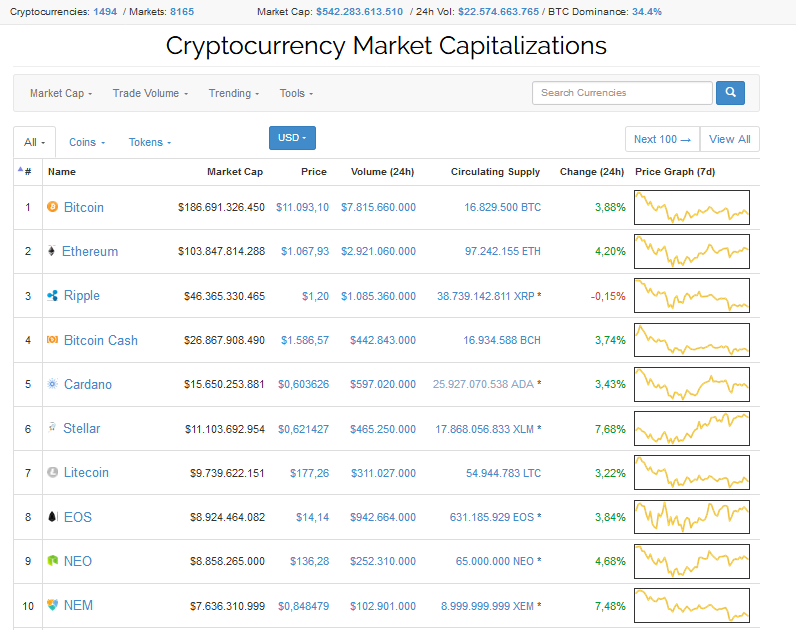
Task: Open the Litecoin currency link
Action: (86, 473)
